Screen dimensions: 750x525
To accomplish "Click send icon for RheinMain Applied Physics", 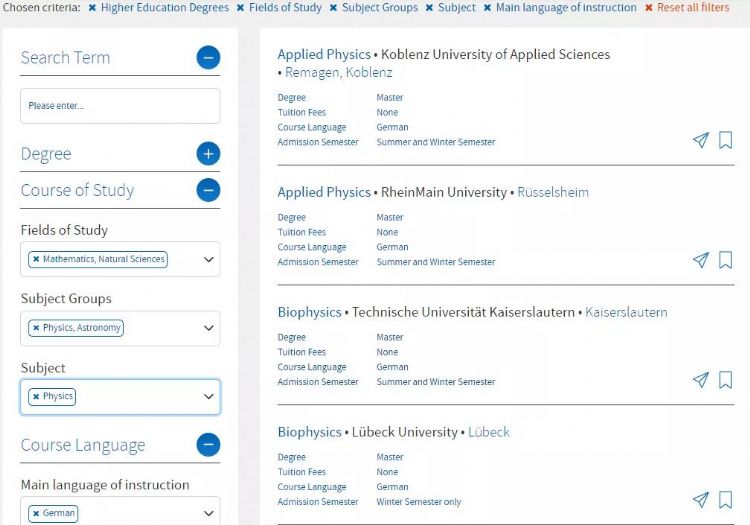I will [700, 260].
